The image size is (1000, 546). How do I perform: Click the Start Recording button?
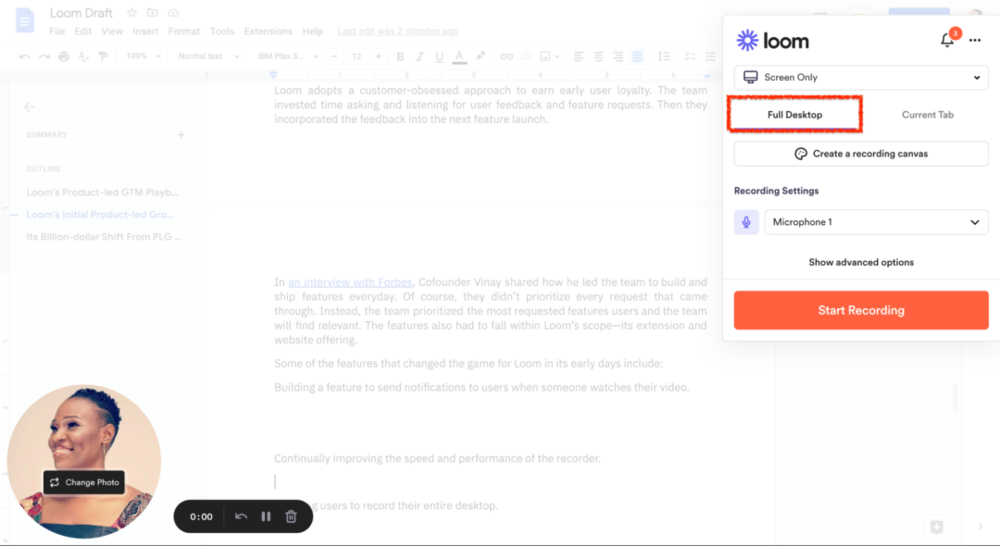[x=861, y=311]
